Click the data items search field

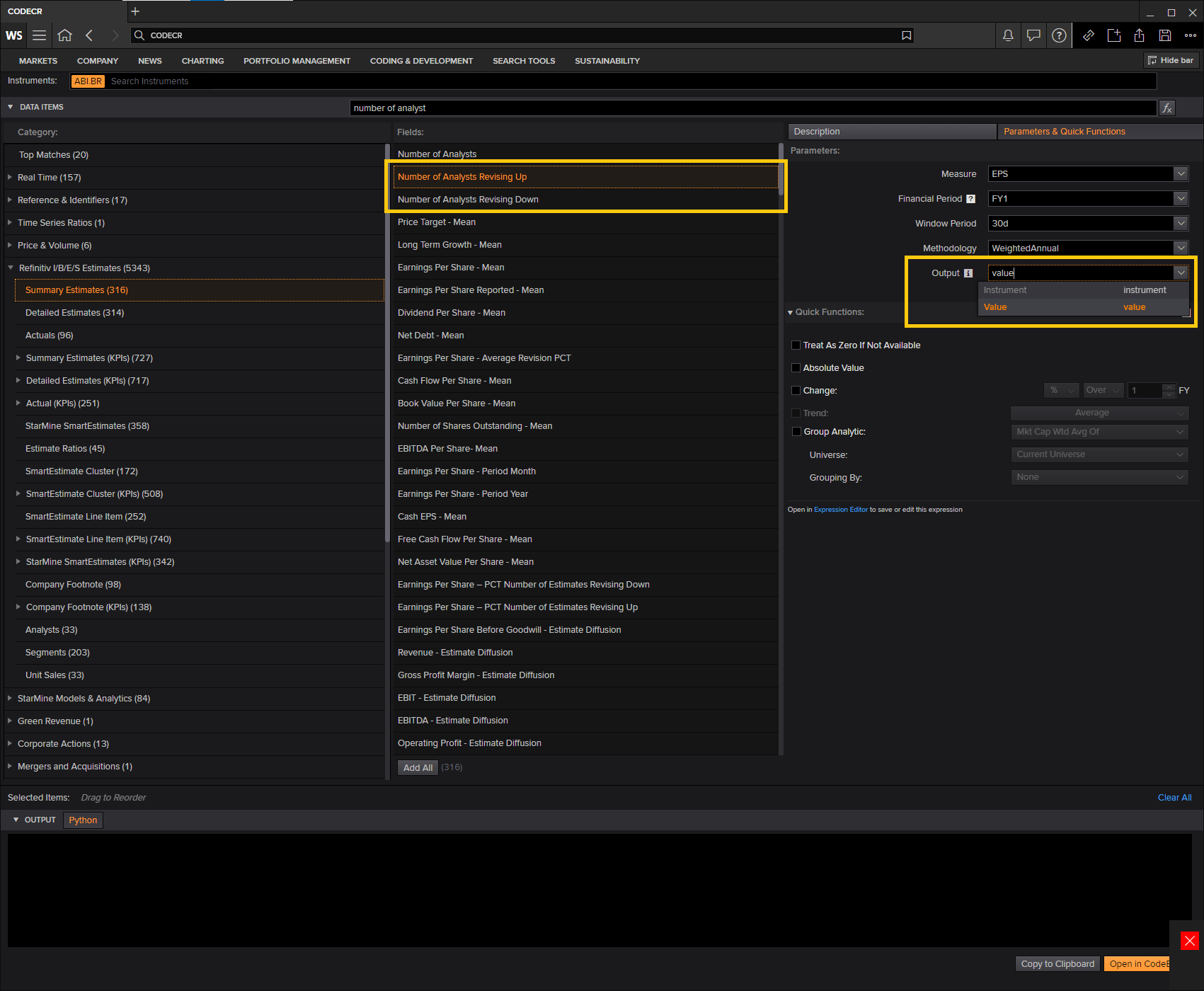753,108
